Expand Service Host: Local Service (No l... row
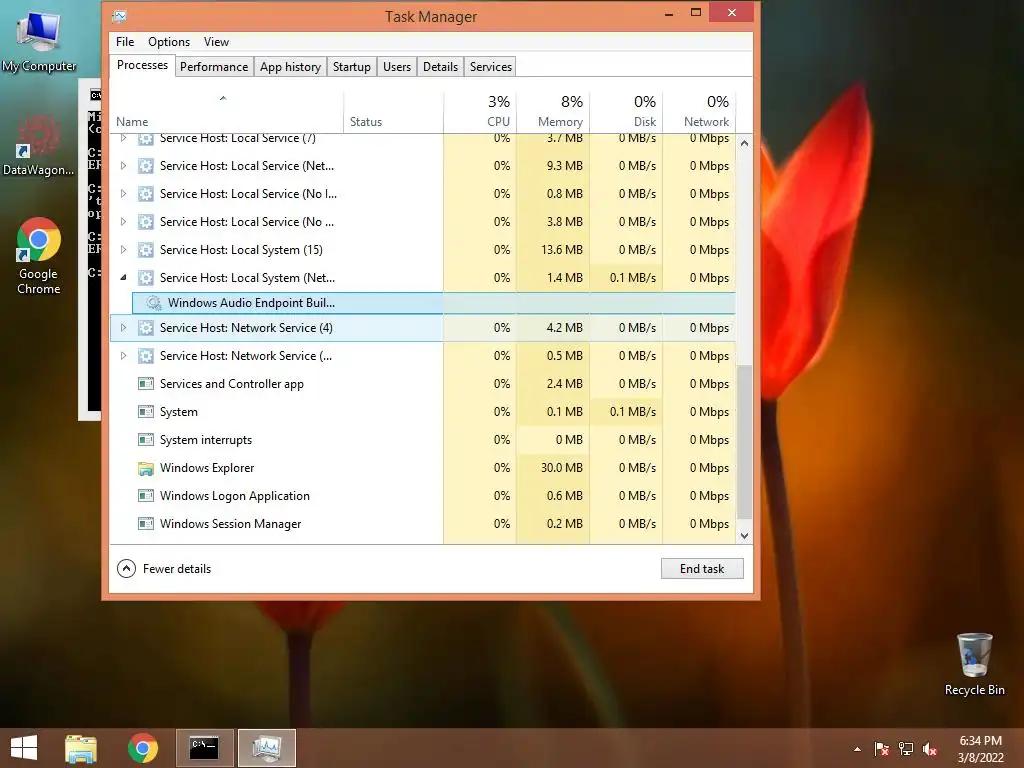1024x768 pixels. [x=123, y=194]
